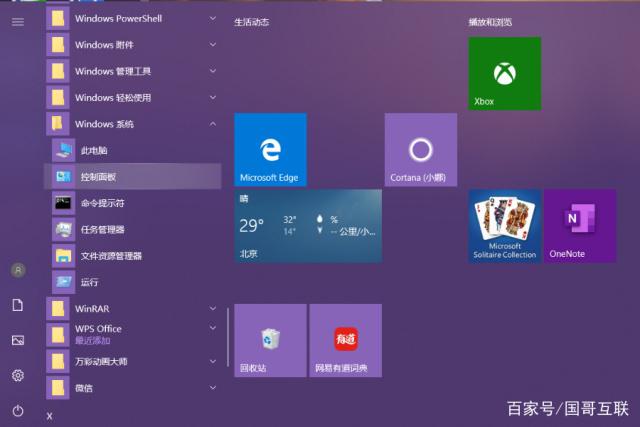
Task: Open the Cortana (小娜) tile
Action: [x=421, y=150]
